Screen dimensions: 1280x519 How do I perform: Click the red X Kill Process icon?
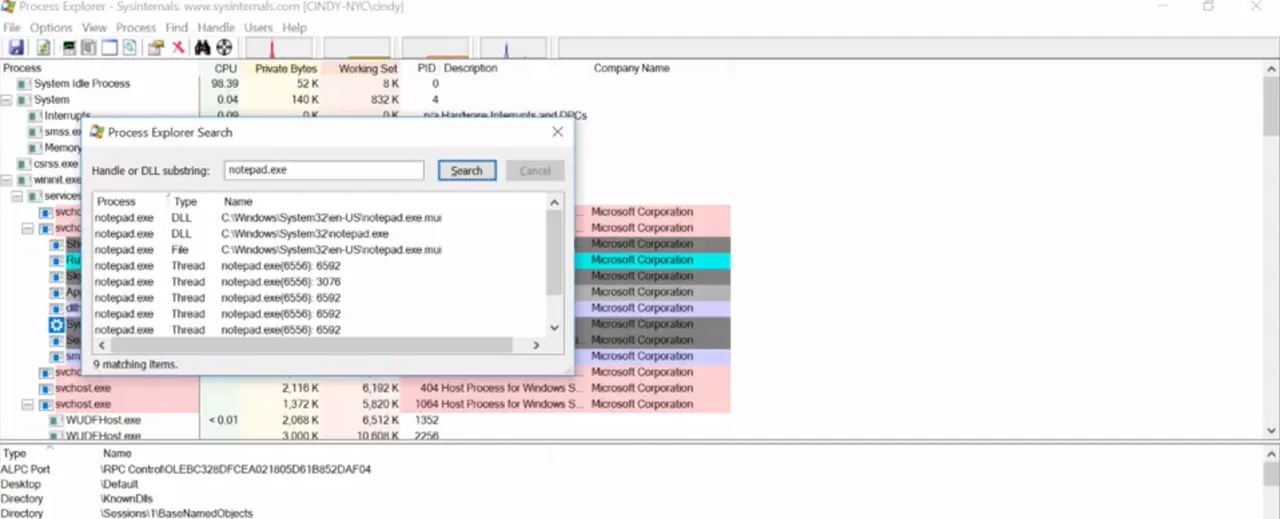[178, 47]
